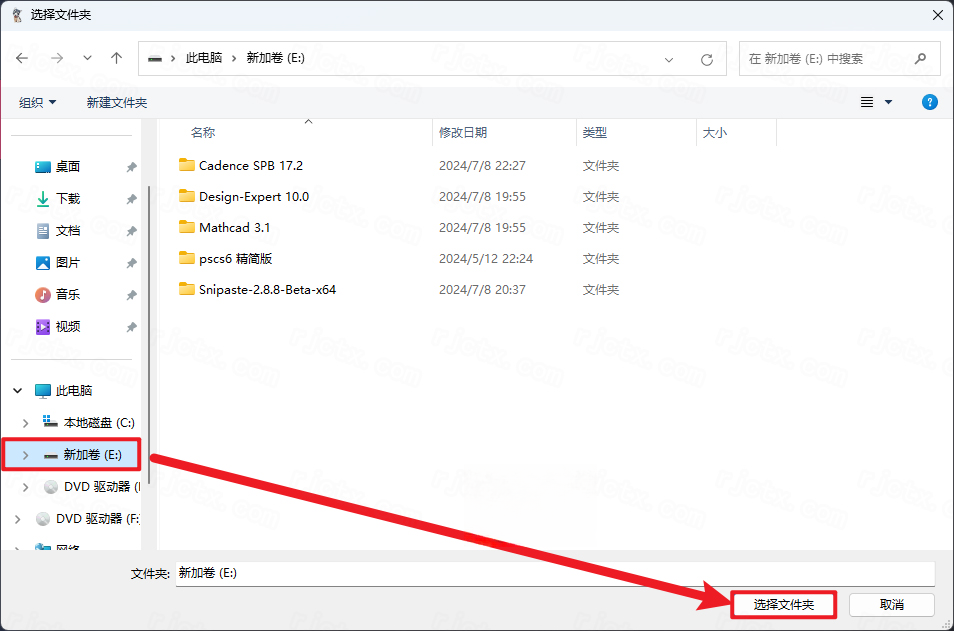Expand the 本地磁盘 (C:) tree node
This screenshot has width=954, height=631.
26,423
